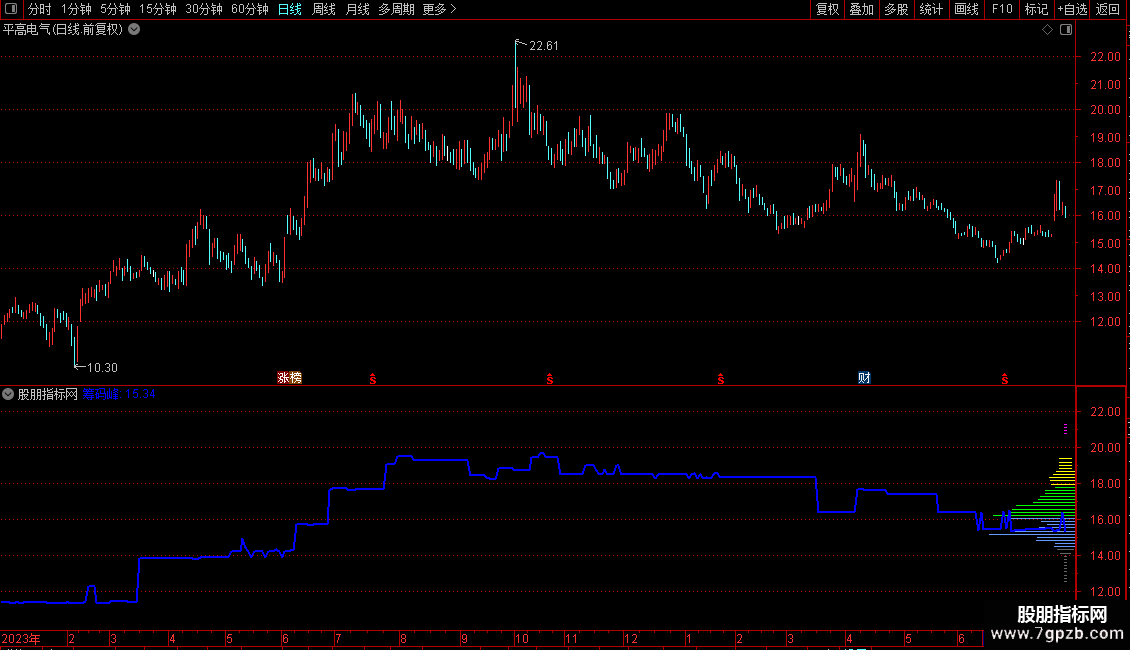This screenshot has width=1130, height=650.
Task: Click the first red $ dividend marker near July
Action: point(373,379)
